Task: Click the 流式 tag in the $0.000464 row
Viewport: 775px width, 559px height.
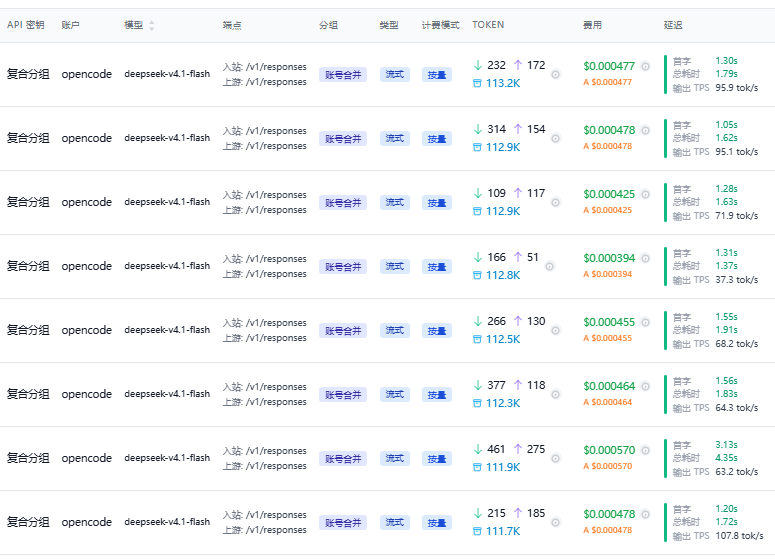Action: pos(394,394)
